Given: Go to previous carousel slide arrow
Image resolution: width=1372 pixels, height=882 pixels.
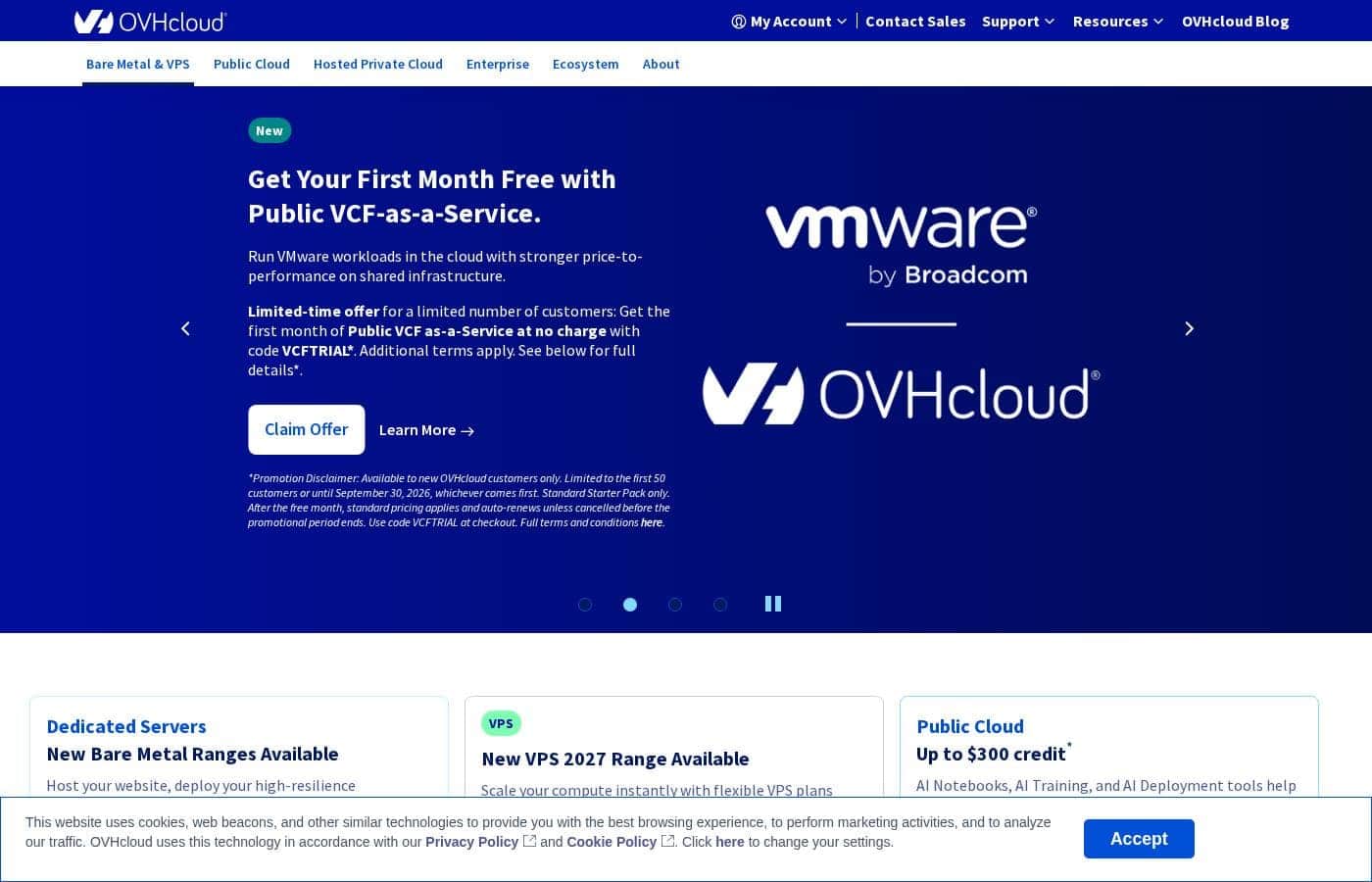Looking at the screenshot, I should click(x=185, y=328).
